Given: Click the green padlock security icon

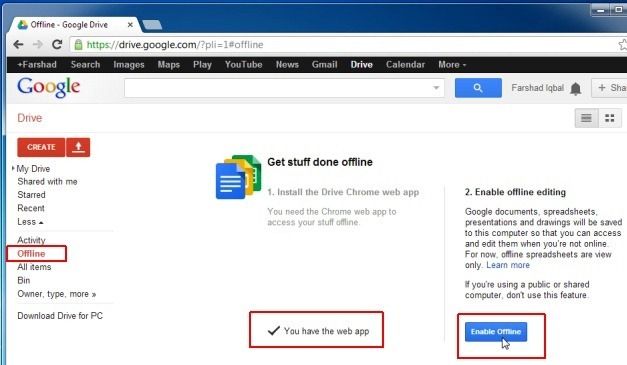Looking at the screenshot, I should point(78,44).
